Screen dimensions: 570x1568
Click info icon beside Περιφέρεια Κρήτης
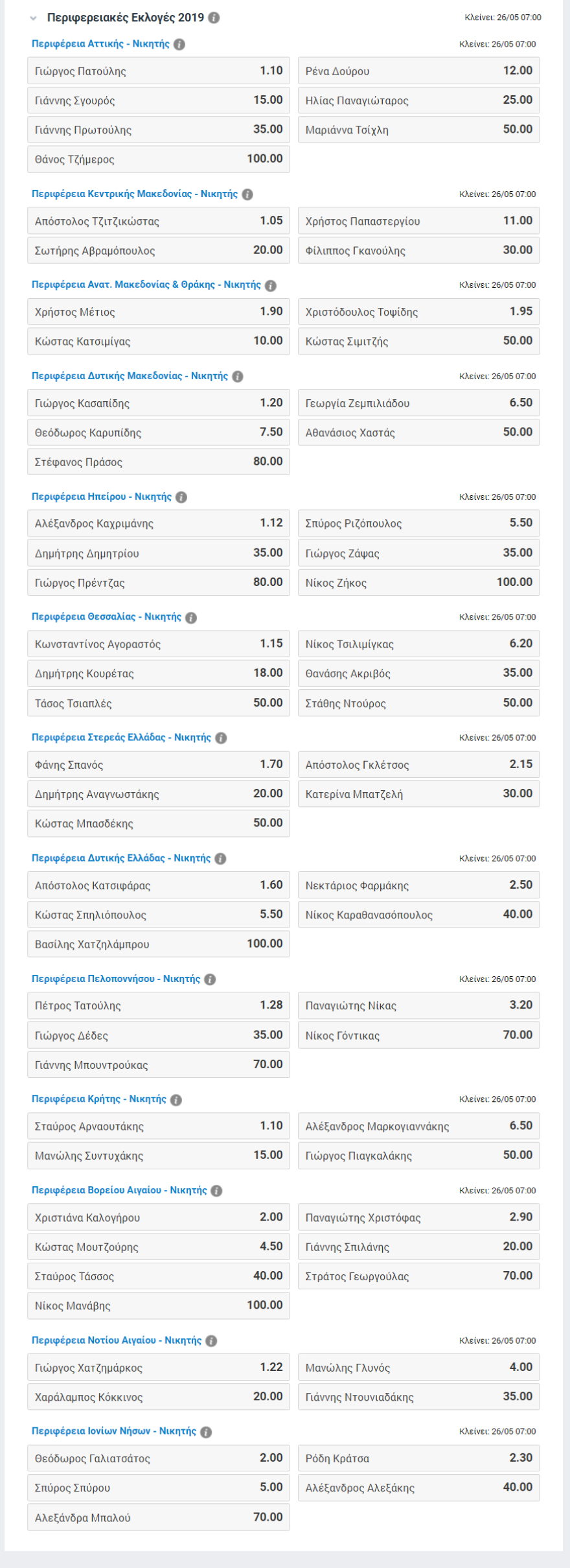pyautogui.click(x=176, y=1099)
